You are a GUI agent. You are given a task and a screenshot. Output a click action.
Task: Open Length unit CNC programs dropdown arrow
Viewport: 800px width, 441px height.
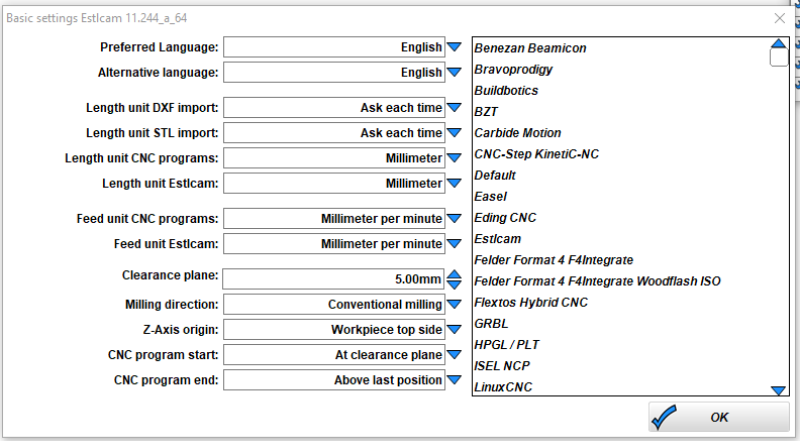tap(454, 158)
